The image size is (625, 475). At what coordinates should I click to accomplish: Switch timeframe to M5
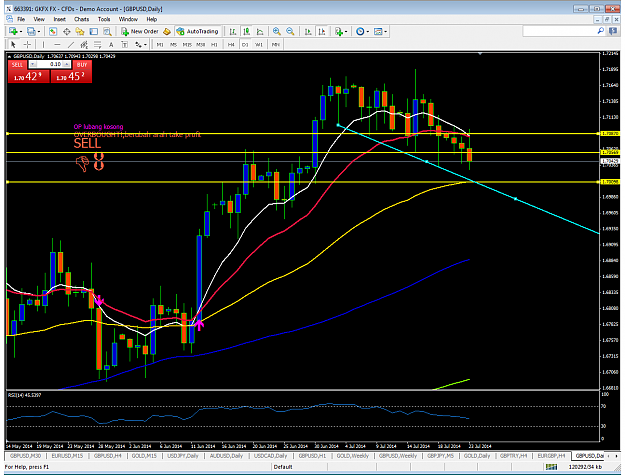point(173,45)
